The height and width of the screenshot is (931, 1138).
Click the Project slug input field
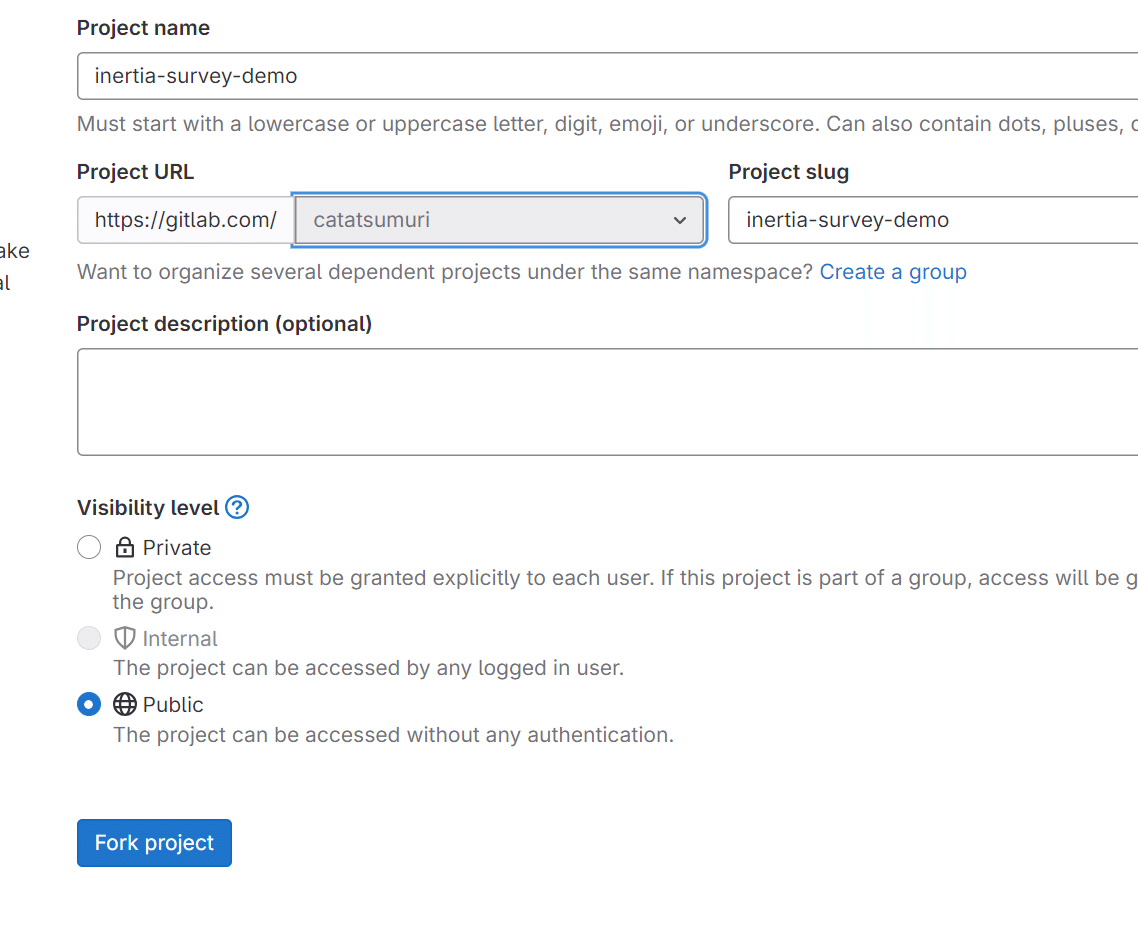click(933, 220)
